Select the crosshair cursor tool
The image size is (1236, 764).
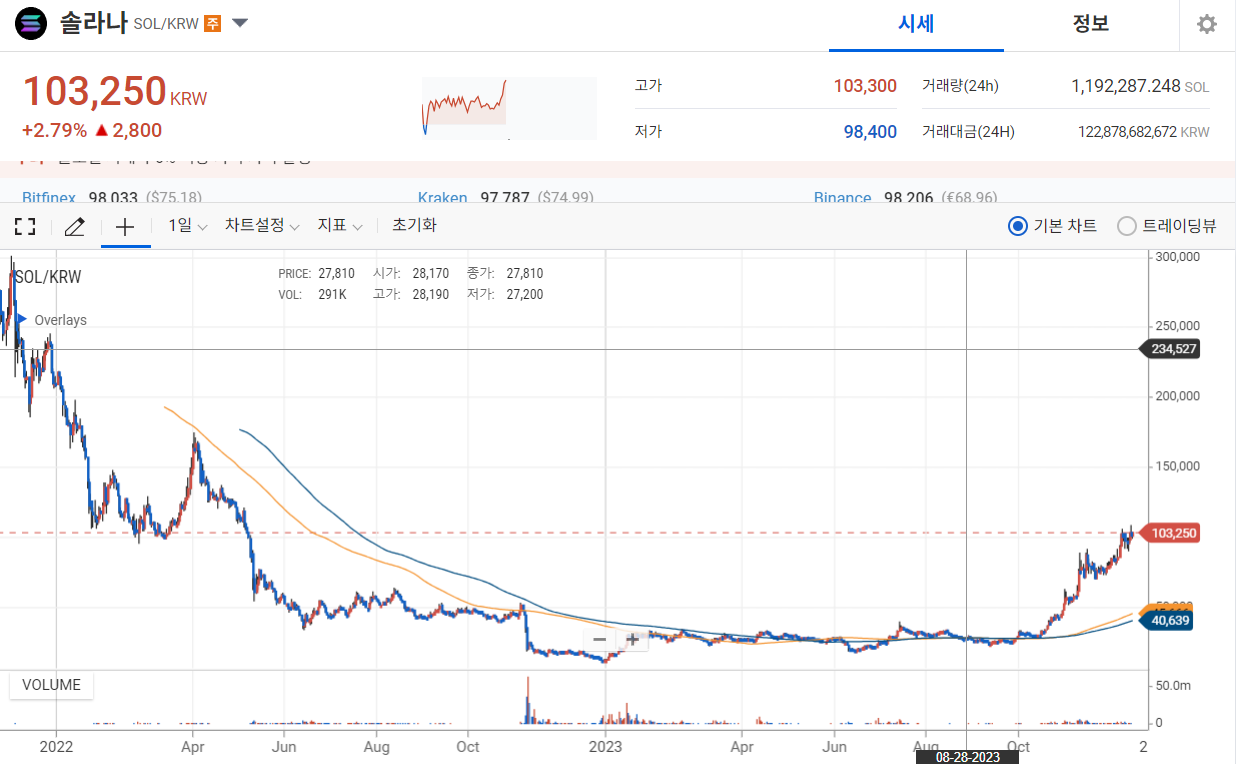(125, 226)
